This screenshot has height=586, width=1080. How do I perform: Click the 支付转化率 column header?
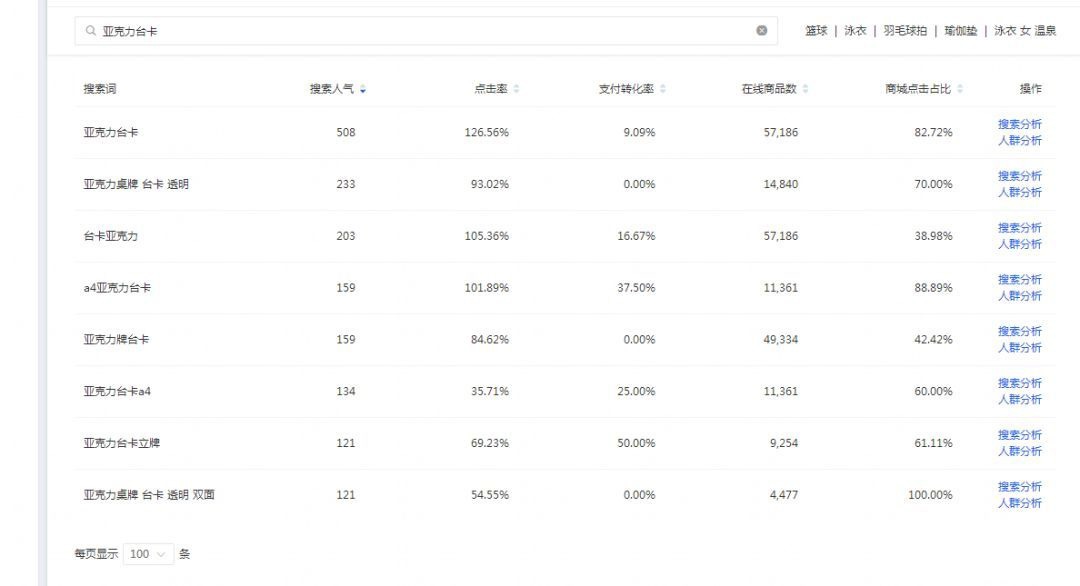[626, 89]
